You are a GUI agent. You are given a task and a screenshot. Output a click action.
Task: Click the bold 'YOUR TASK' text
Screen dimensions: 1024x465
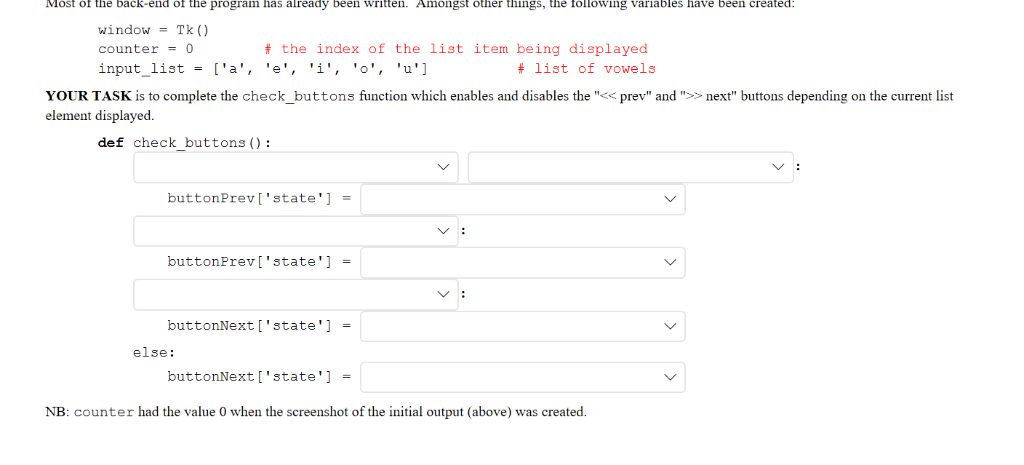pyautogui.click(x=89, y=97)
